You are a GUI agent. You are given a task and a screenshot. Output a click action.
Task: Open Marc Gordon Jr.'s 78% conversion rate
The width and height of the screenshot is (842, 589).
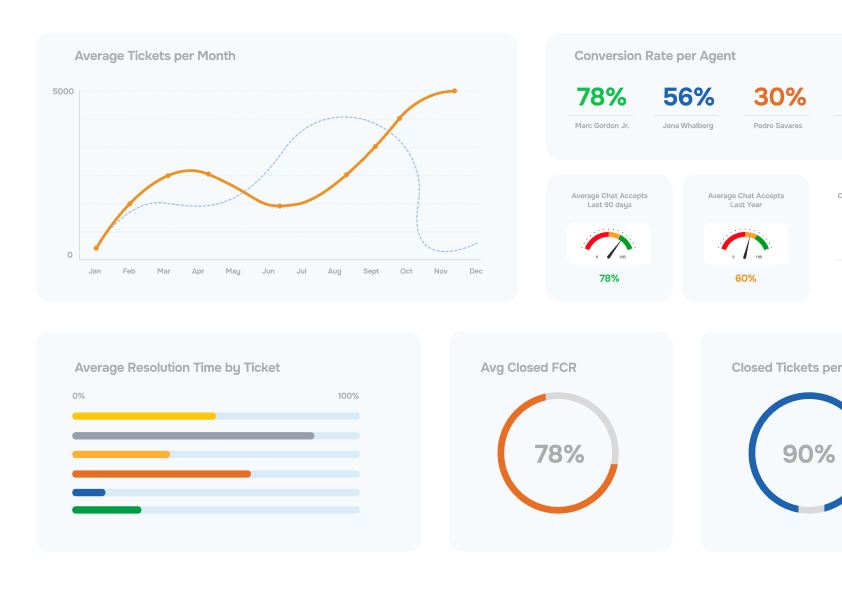click(x=601, y=97)
